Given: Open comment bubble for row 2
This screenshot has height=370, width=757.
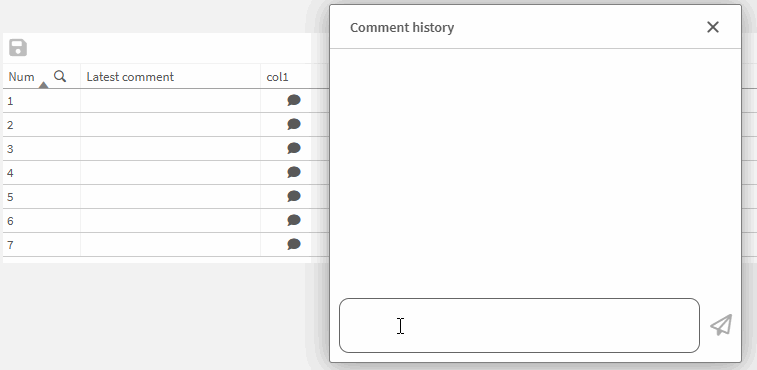Looking at the screenshot, I should tap(294, 124).
